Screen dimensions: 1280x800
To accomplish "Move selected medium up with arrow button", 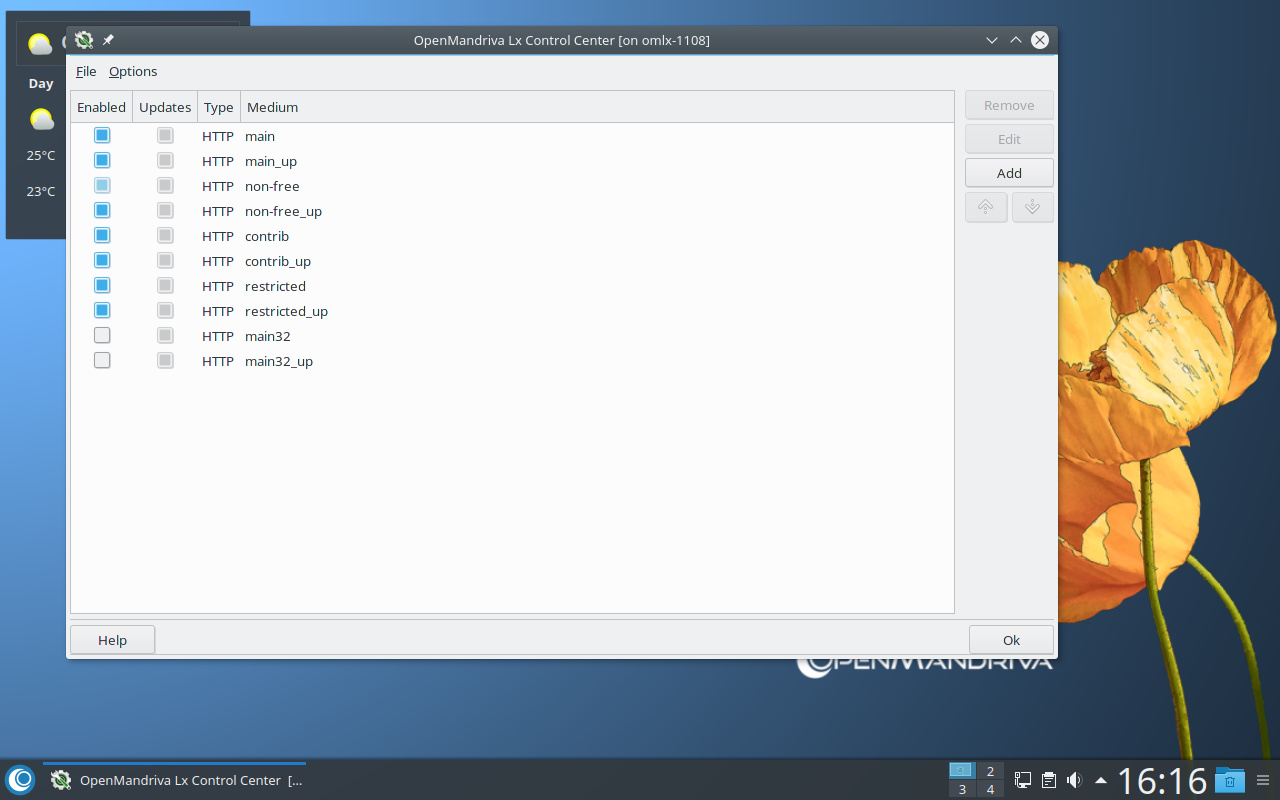I will 986,207.
